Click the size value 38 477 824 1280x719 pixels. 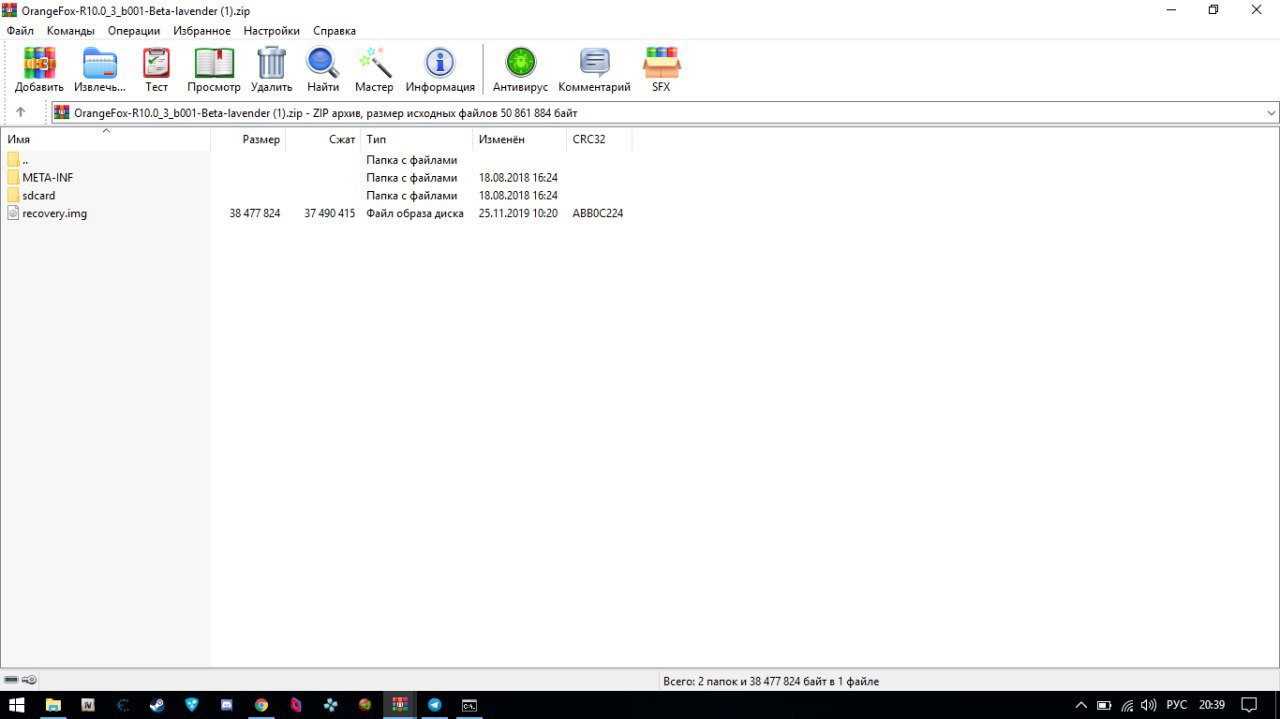tap(255, 214)
